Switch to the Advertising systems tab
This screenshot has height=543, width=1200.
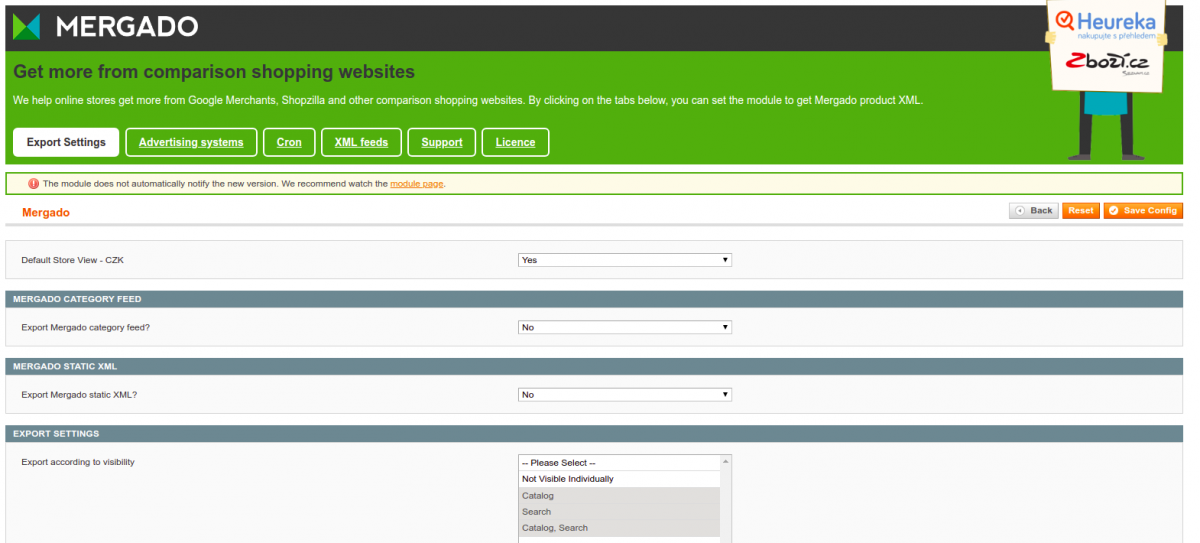pyautogui.click(x=191, y=142)
